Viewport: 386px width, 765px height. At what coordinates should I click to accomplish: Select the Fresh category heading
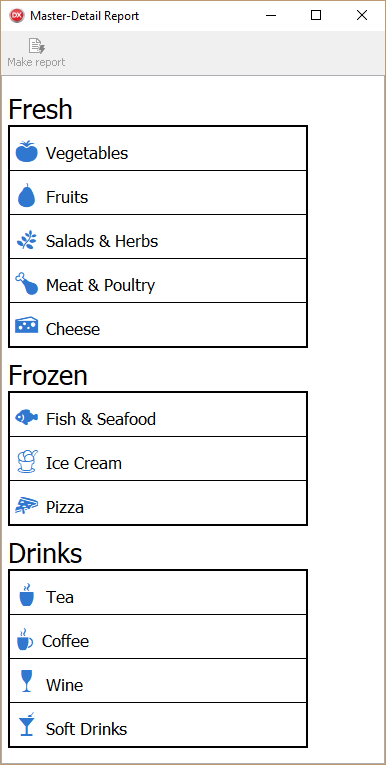tap(41, 109)
